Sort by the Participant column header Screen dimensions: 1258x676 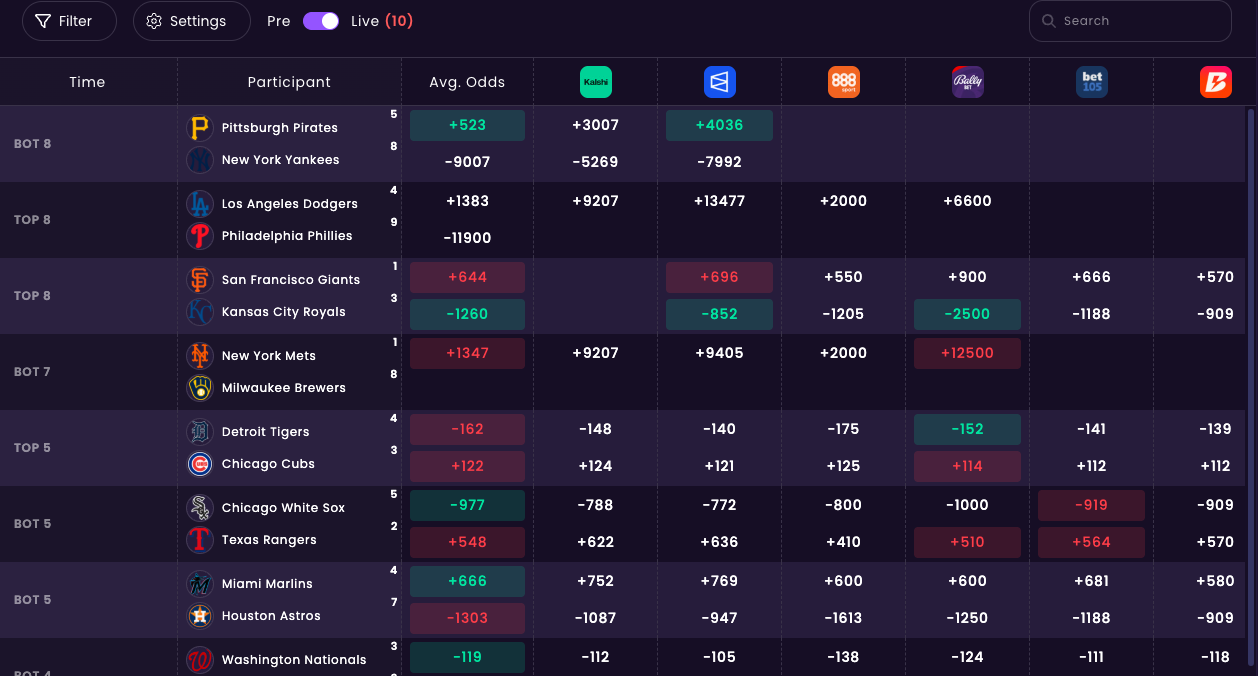(x=289, y=82)
